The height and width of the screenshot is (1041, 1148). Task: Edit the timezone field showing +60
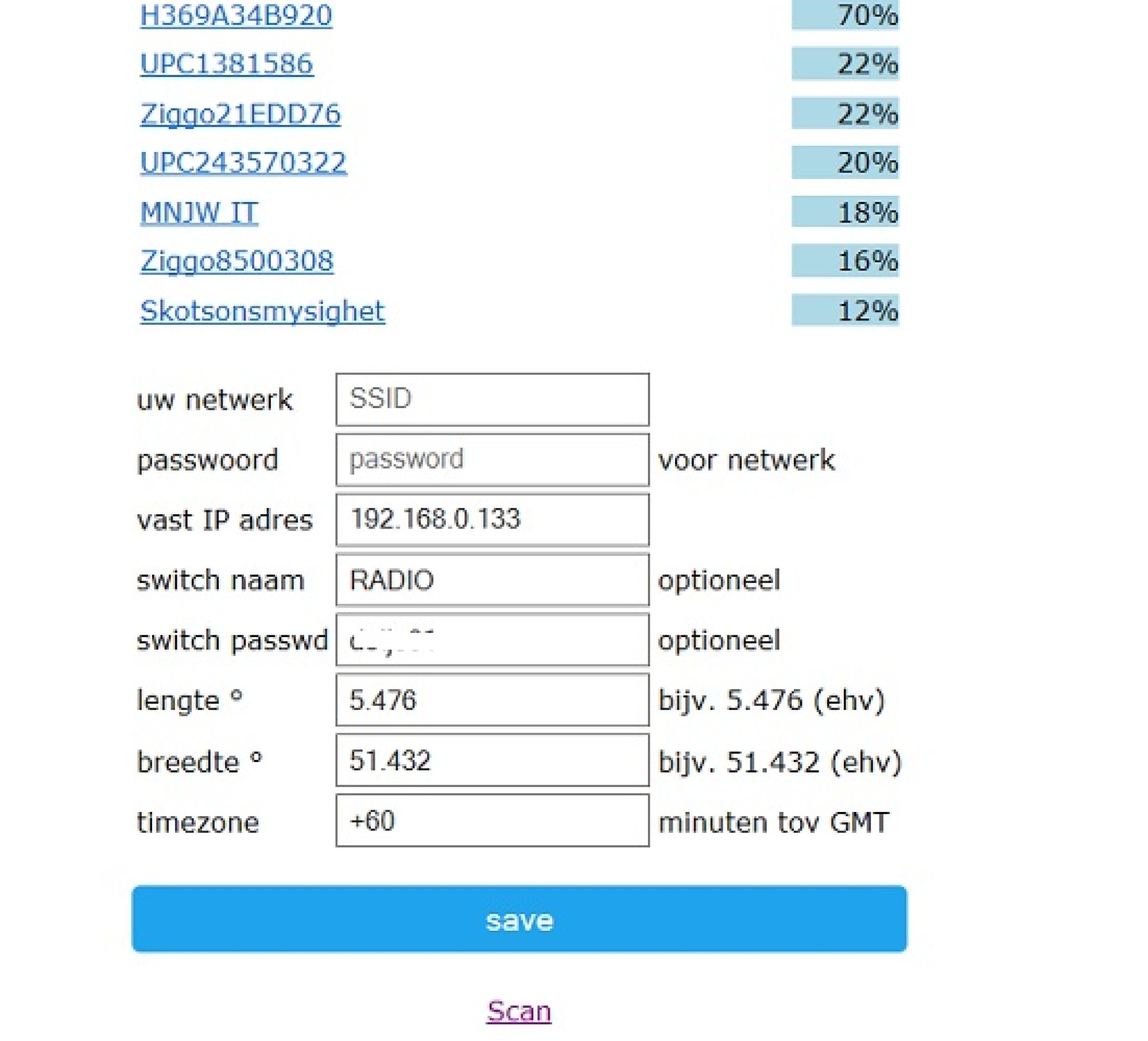(492, 821)
